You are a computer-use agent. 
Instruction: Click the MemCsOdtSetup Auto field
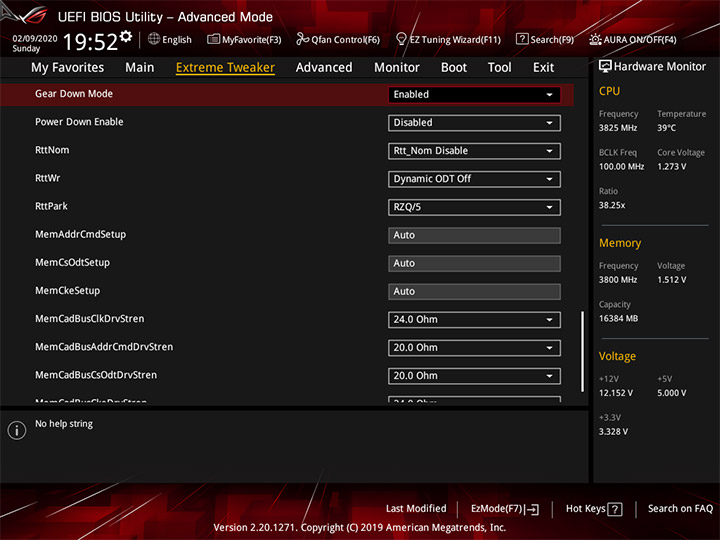(474, 264)
